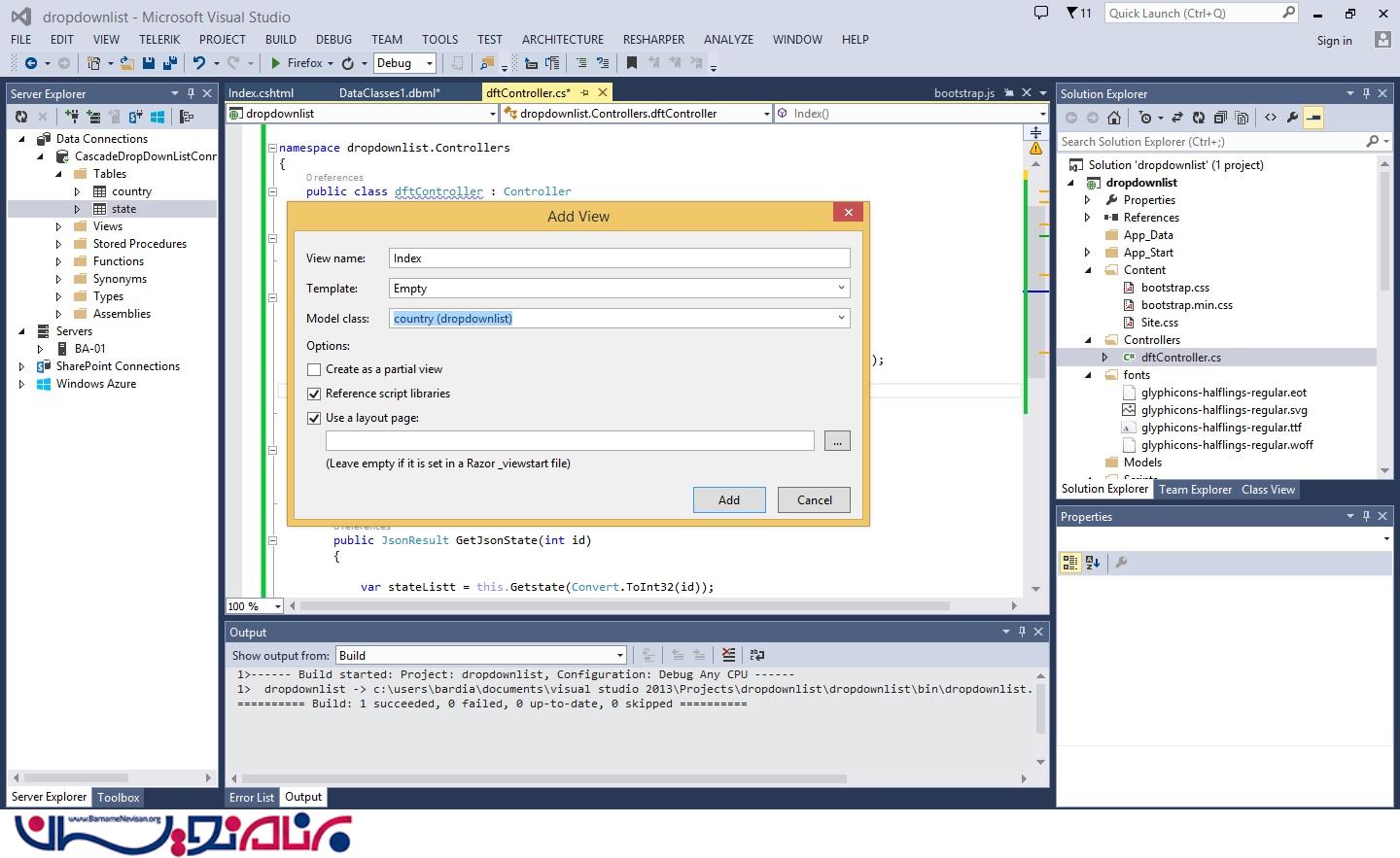Click the Collapse All icon in Solution Explorer

1220,118
